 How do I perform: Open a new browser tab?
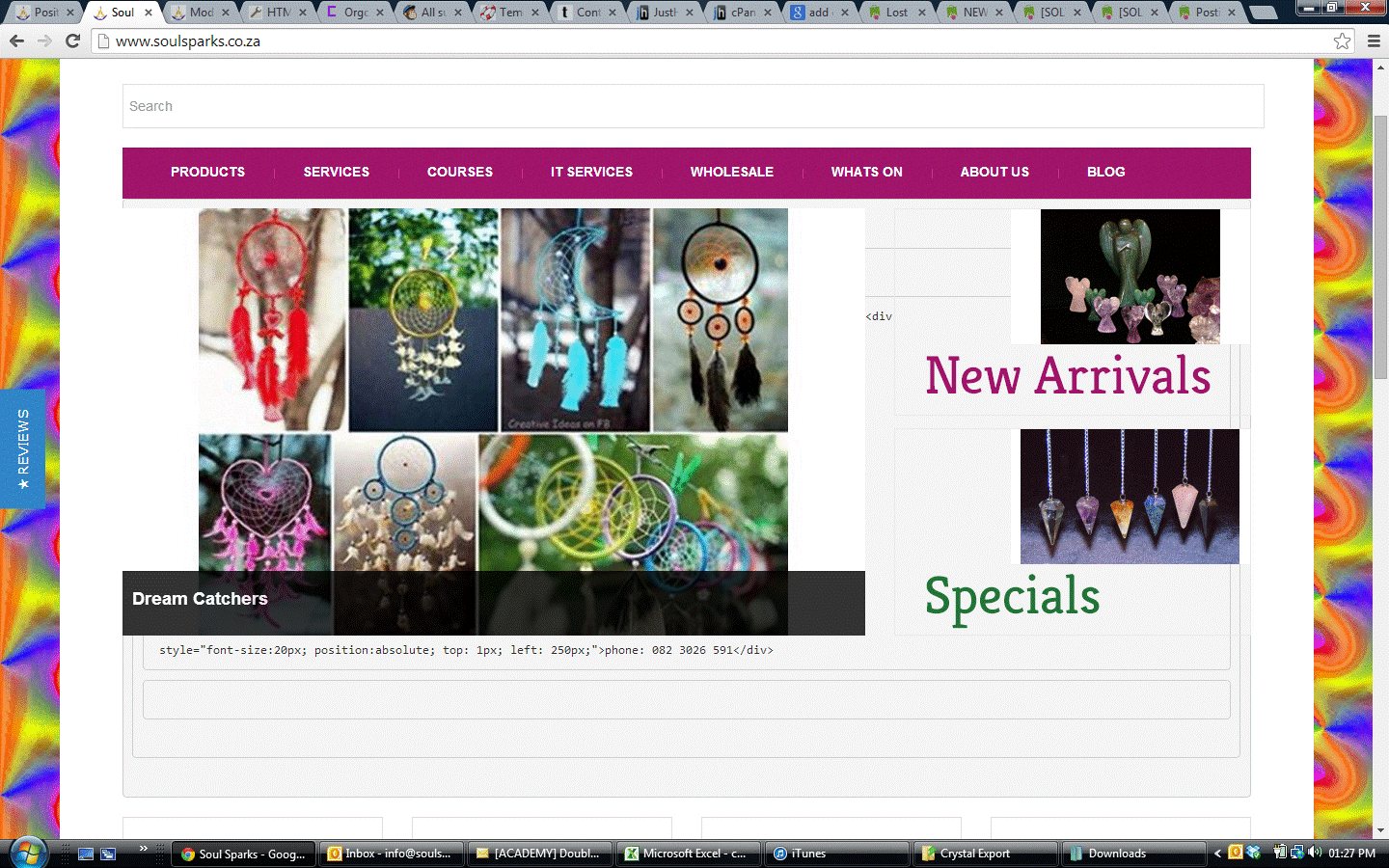tap(1262, 13)
